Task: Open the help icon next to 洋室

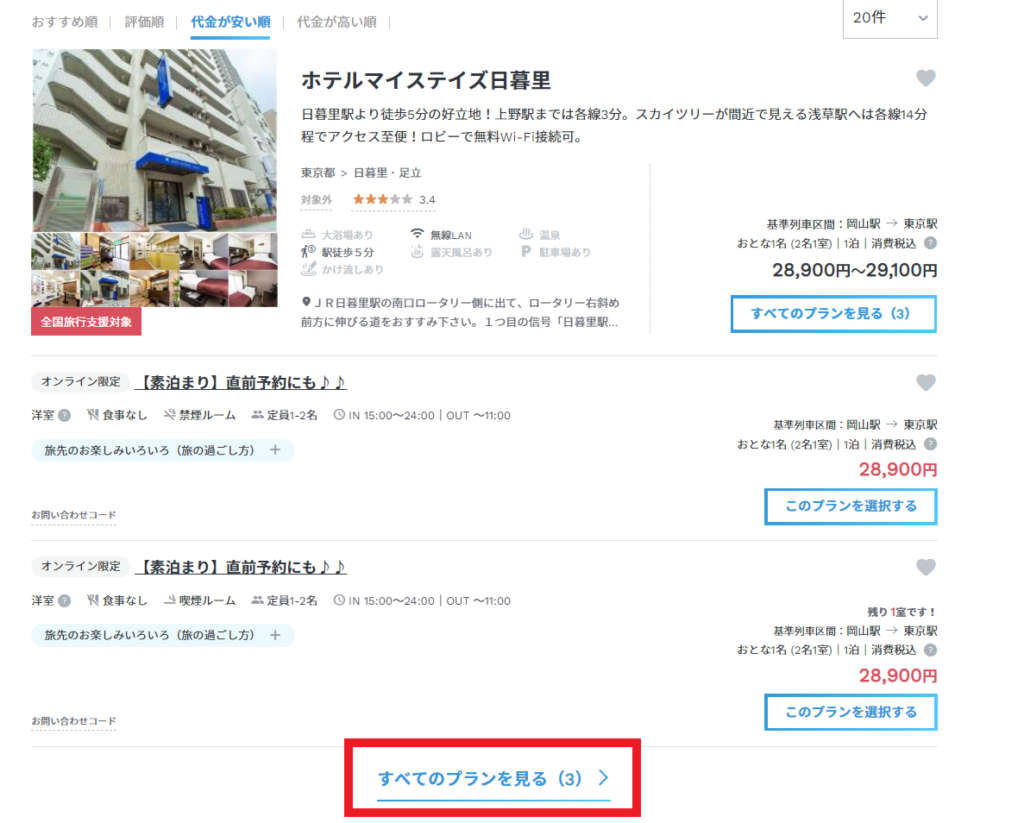Action: click(x=66, y=415)
